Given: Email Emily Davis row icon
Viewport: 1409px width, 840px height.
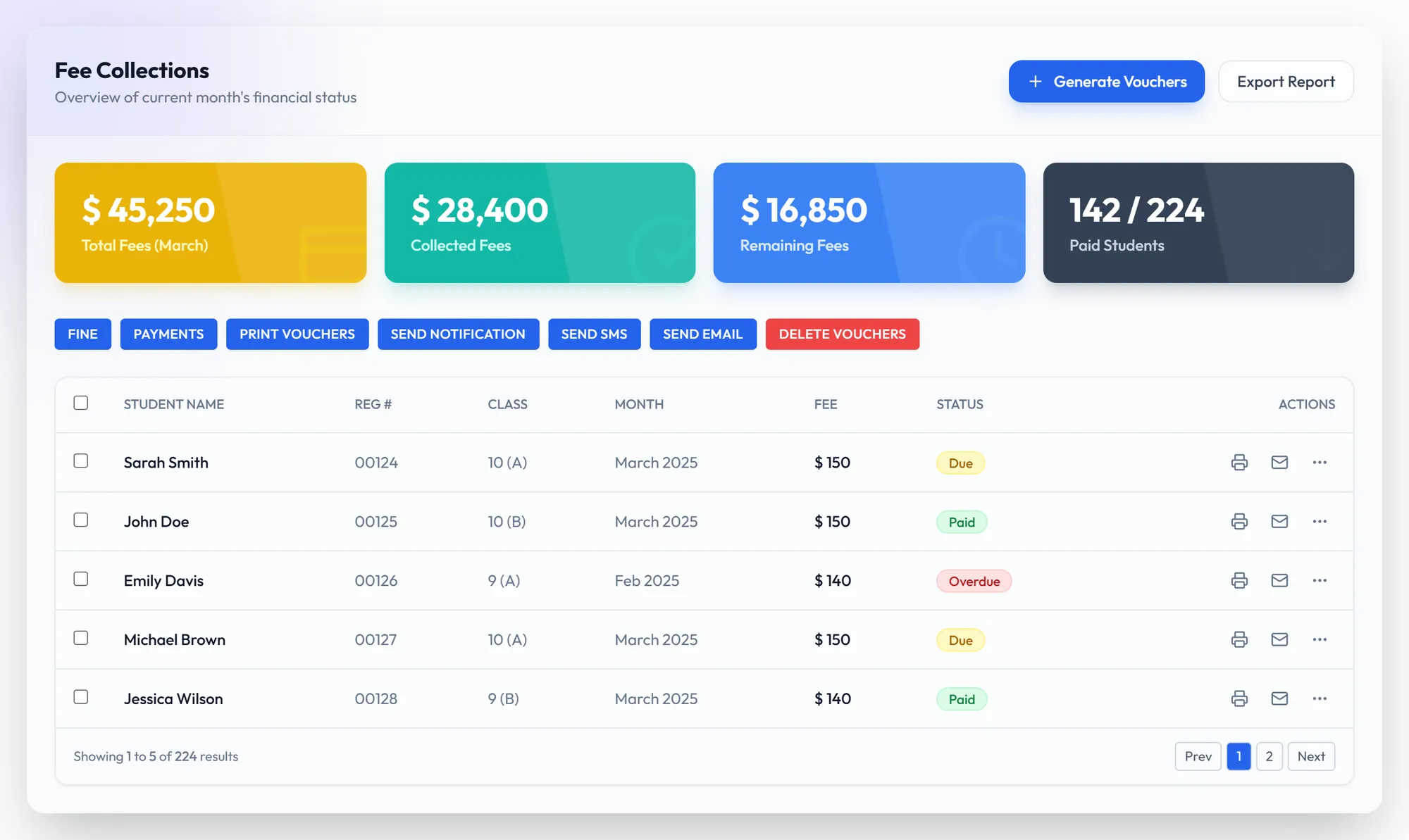Looking at the screenshot, I should pos(1279,581).
